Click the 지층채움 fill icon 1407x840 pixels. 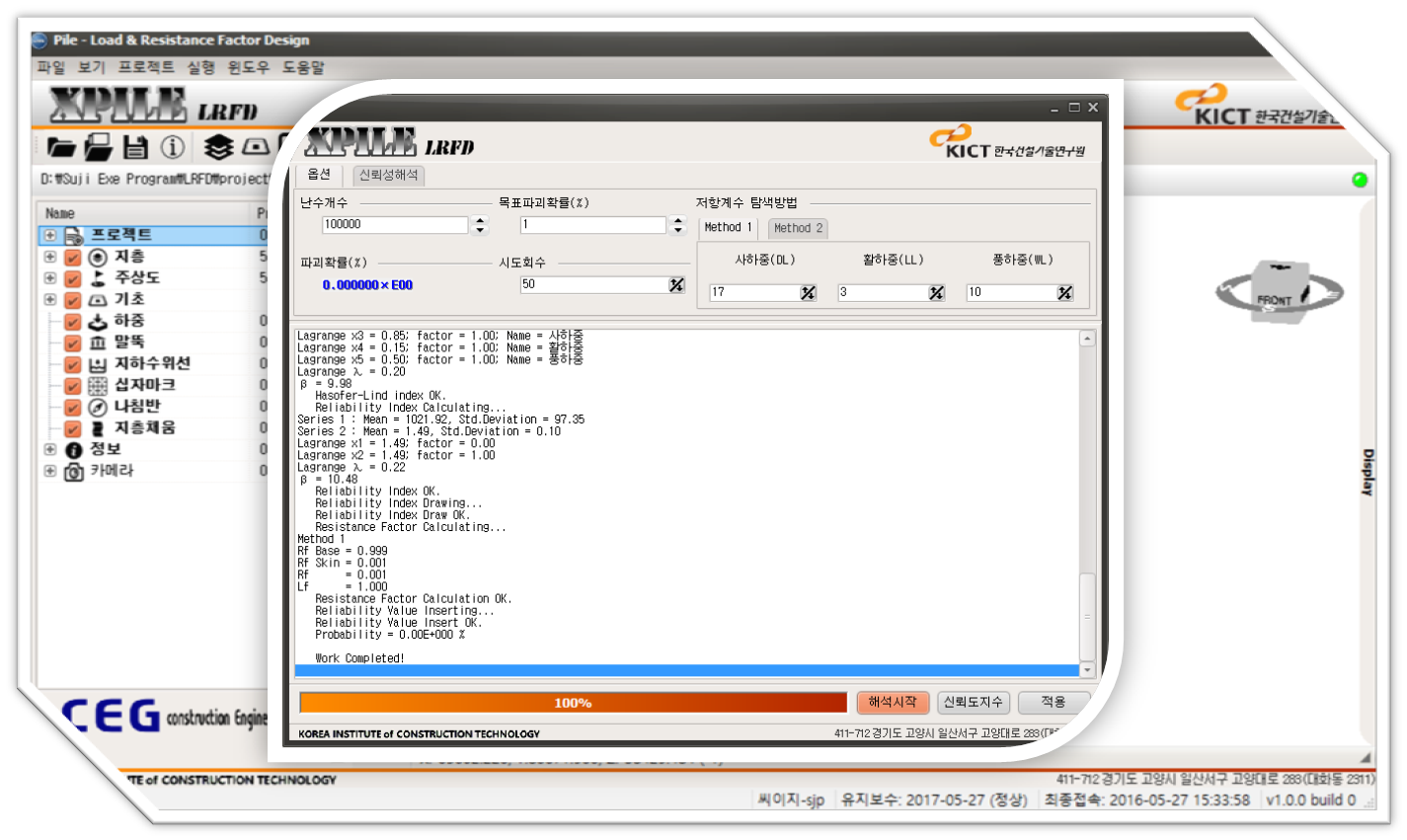click(x=98, y=429)
